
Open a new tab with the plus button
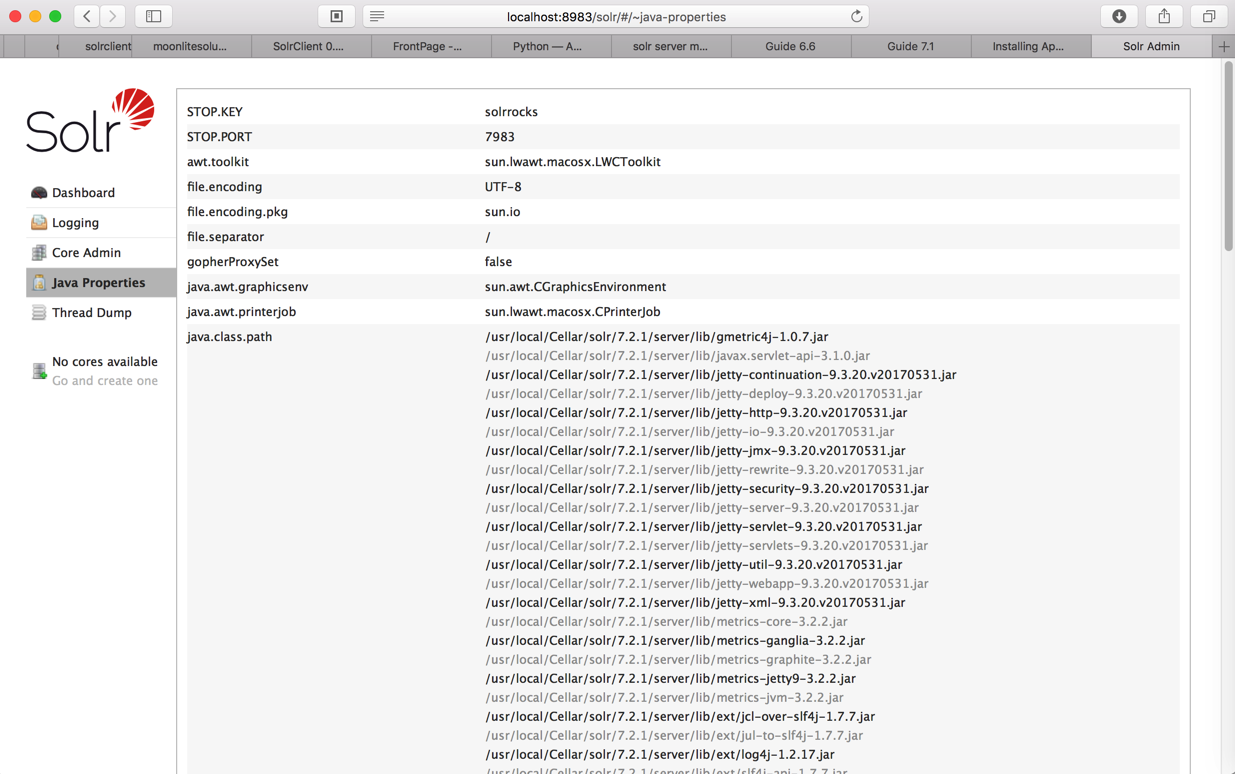1224,46
